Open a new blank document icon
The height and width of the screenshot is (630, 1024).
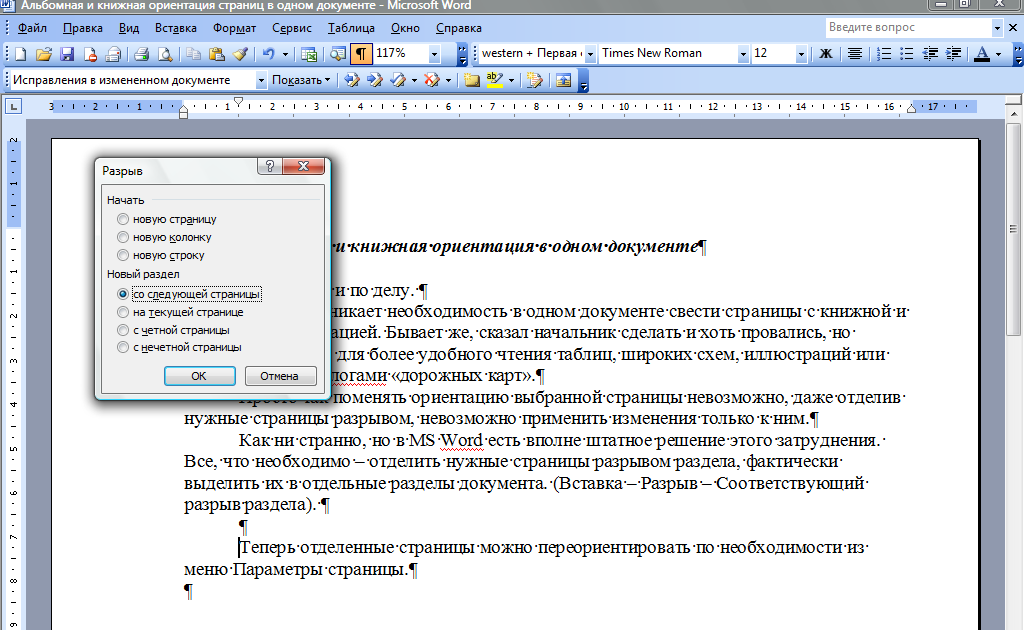pos(20,54)
